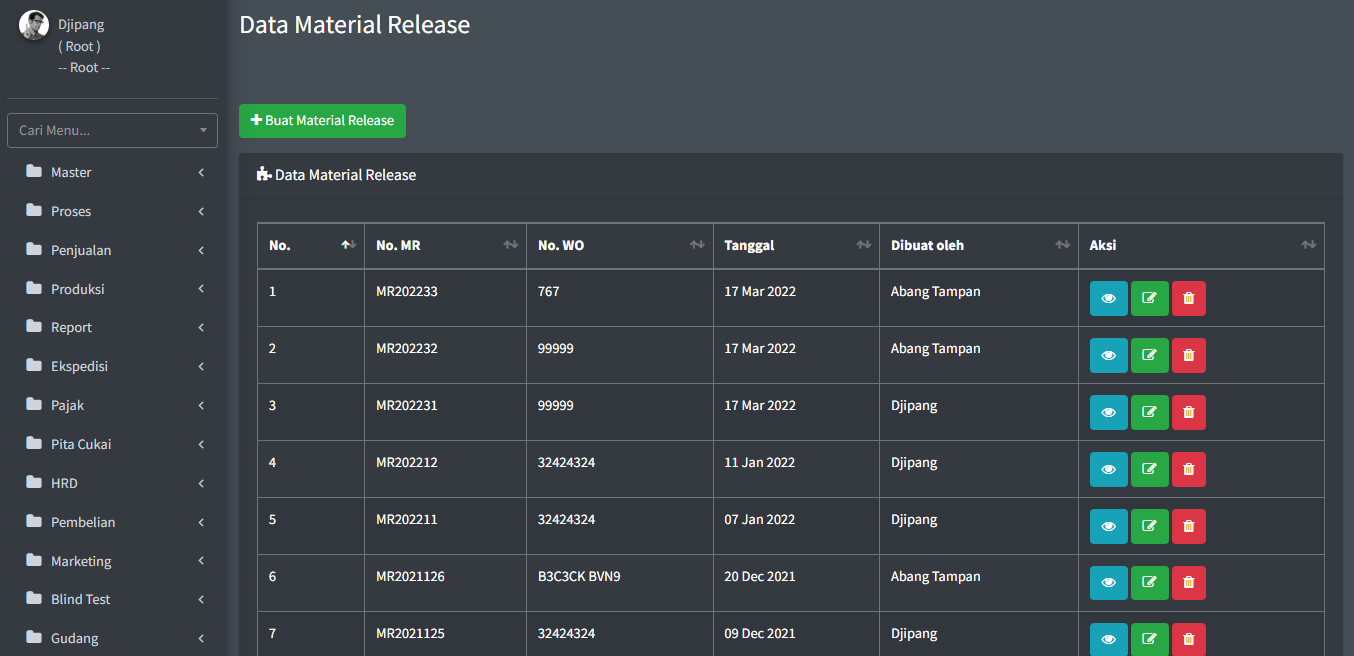Click the Buat Material Release button
The height and width of the screenshot is (656, 1354).
coord(322,121)
